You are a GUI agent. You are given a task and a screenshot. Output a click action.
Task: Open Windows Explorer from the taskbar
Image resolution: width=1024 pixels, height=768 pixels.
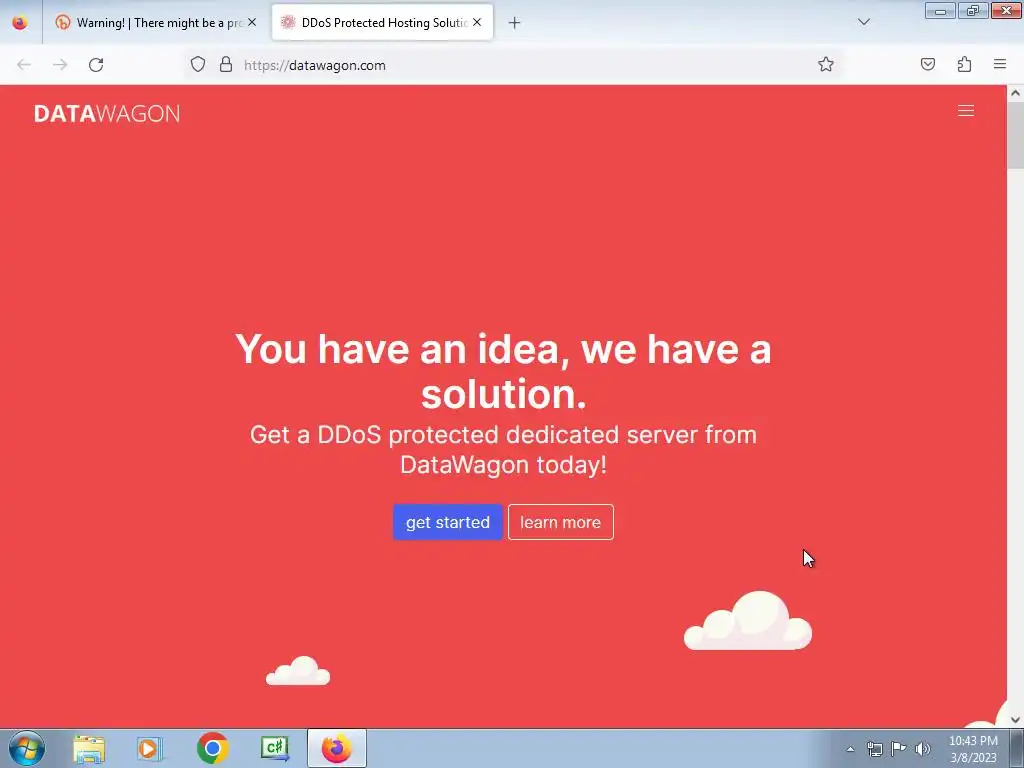point(89,749)
